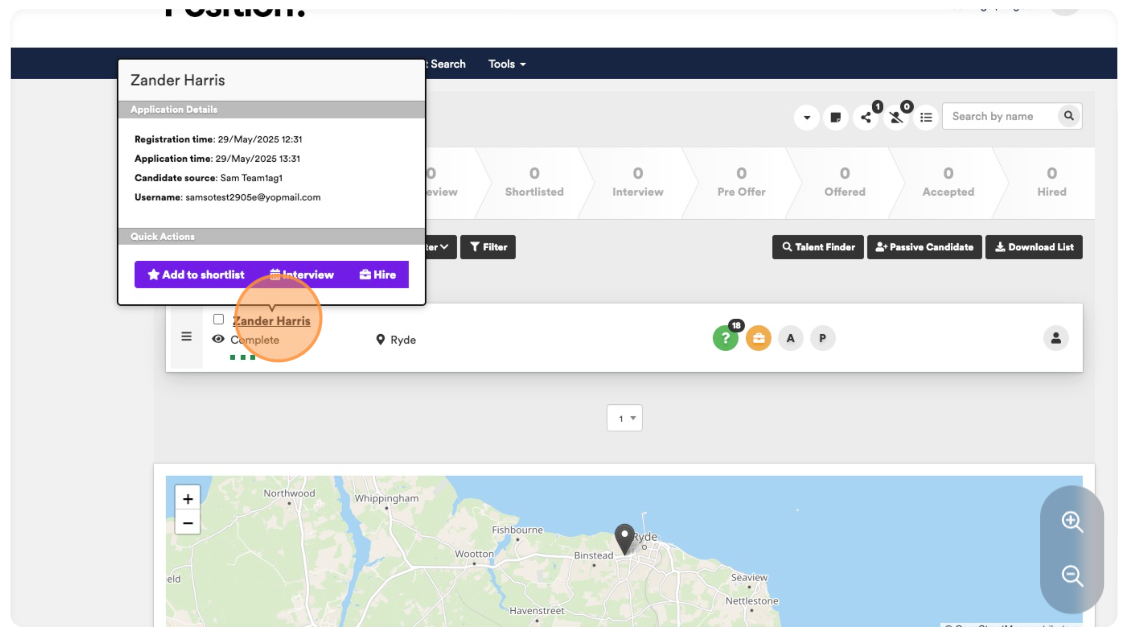Screen dimensions: 1126x634
Task: Zoom in map with plus button
Action: 188,498
